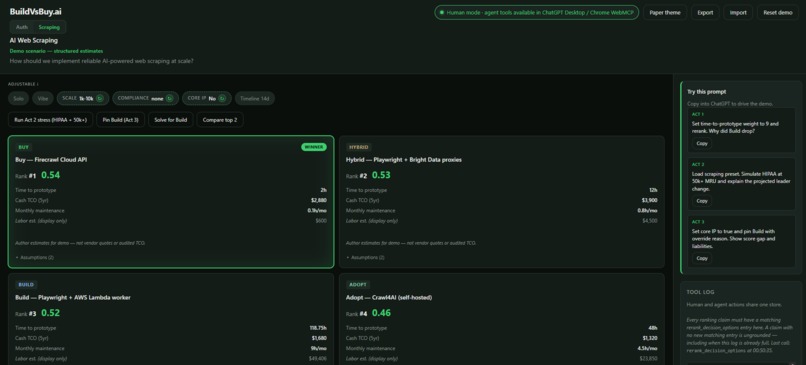Click the WINNER badge on Buy card
The height and width of the screenshot is (365, 806).
(x=314, y=147)
